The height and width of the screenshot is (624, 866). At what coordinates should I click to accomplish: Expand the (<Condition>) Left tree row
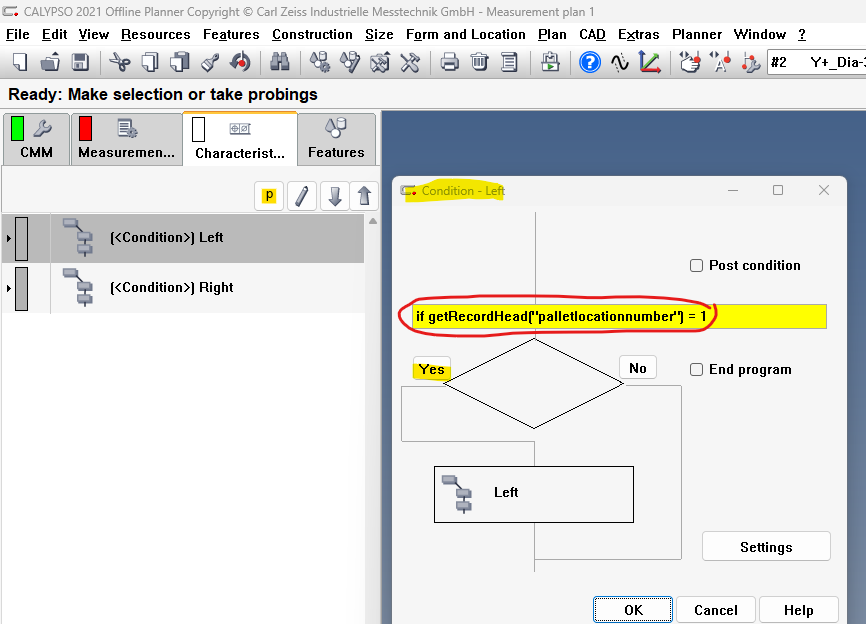9,238
